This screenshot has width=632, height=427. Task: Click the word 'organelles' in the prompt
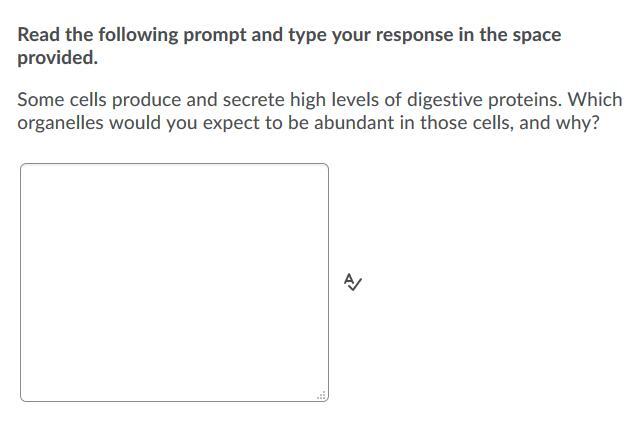[59, 125]
